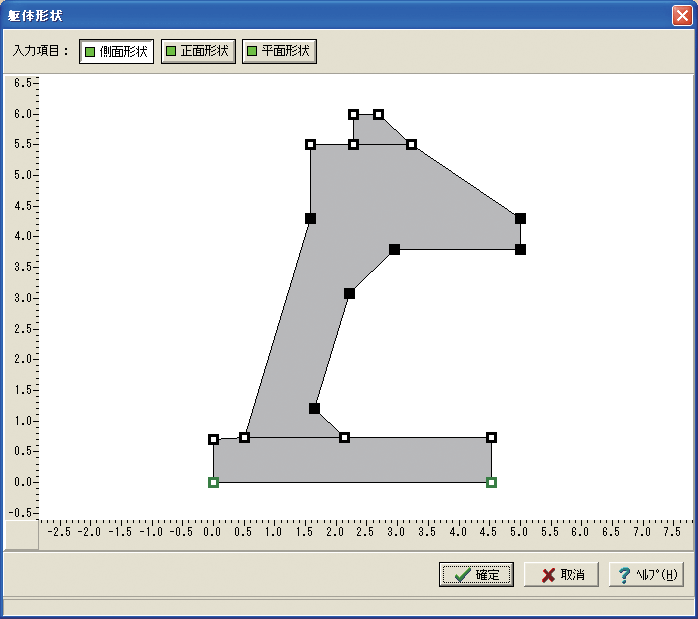Screen dimensions: 698x619
Task: Select the white handle at the base's top-right corner
Action: click(x=491, y=437)
